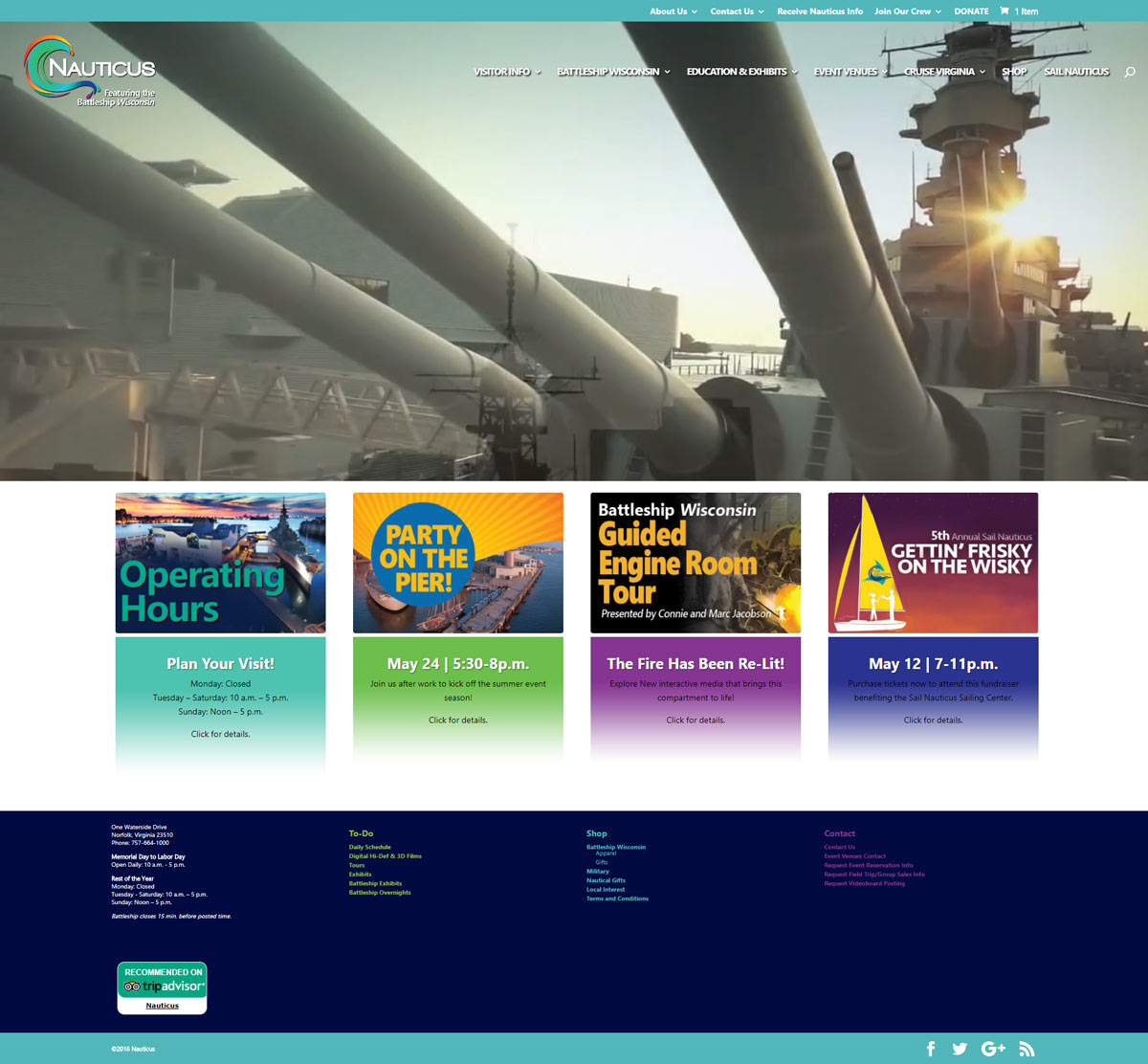Click for details under Fire Has Been Re-Lit
This screenshot has height=1064, width=1148.
(695, 720)
